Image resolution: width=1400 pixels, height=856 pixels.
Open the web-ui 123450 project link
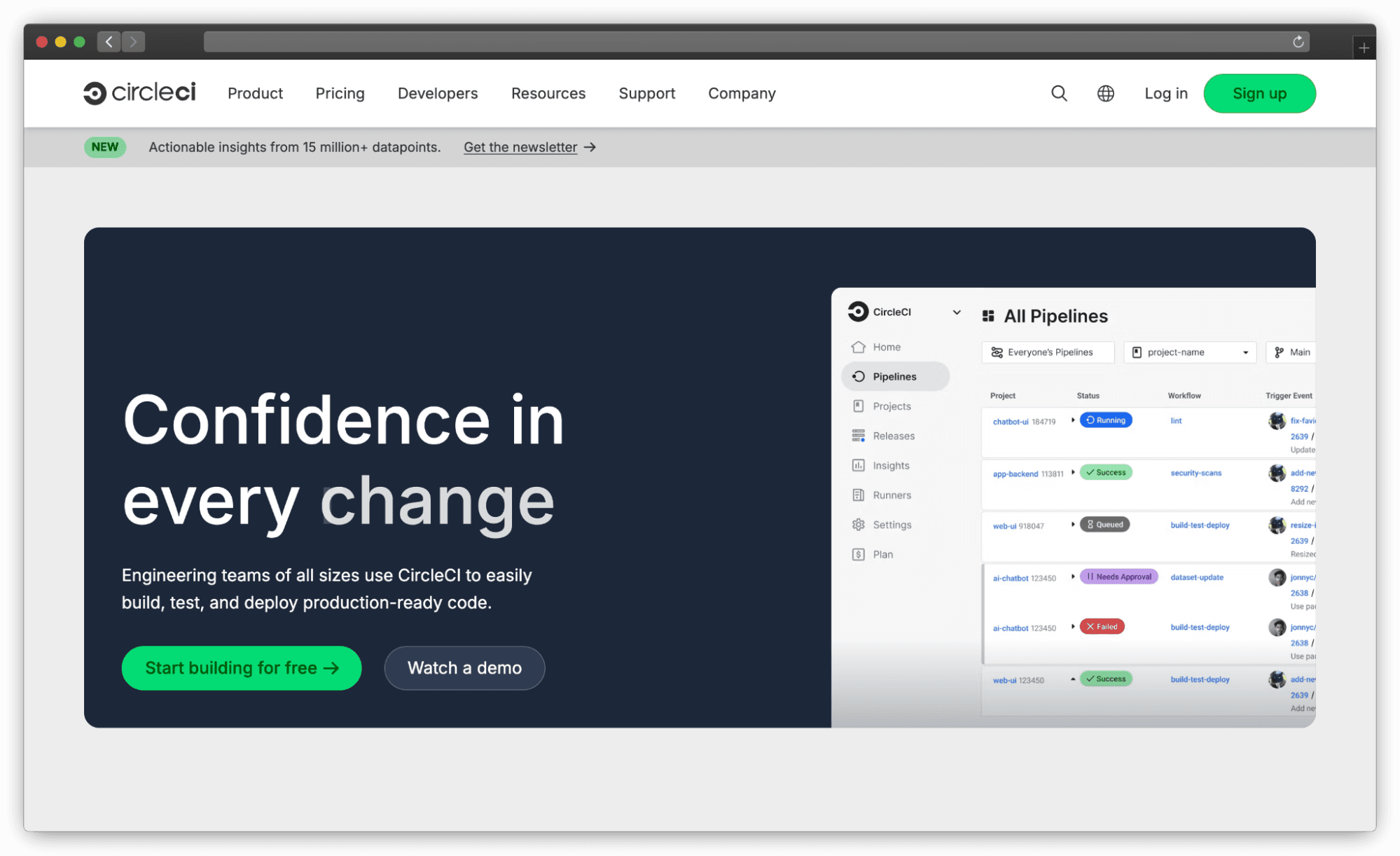pos(1004,680)
